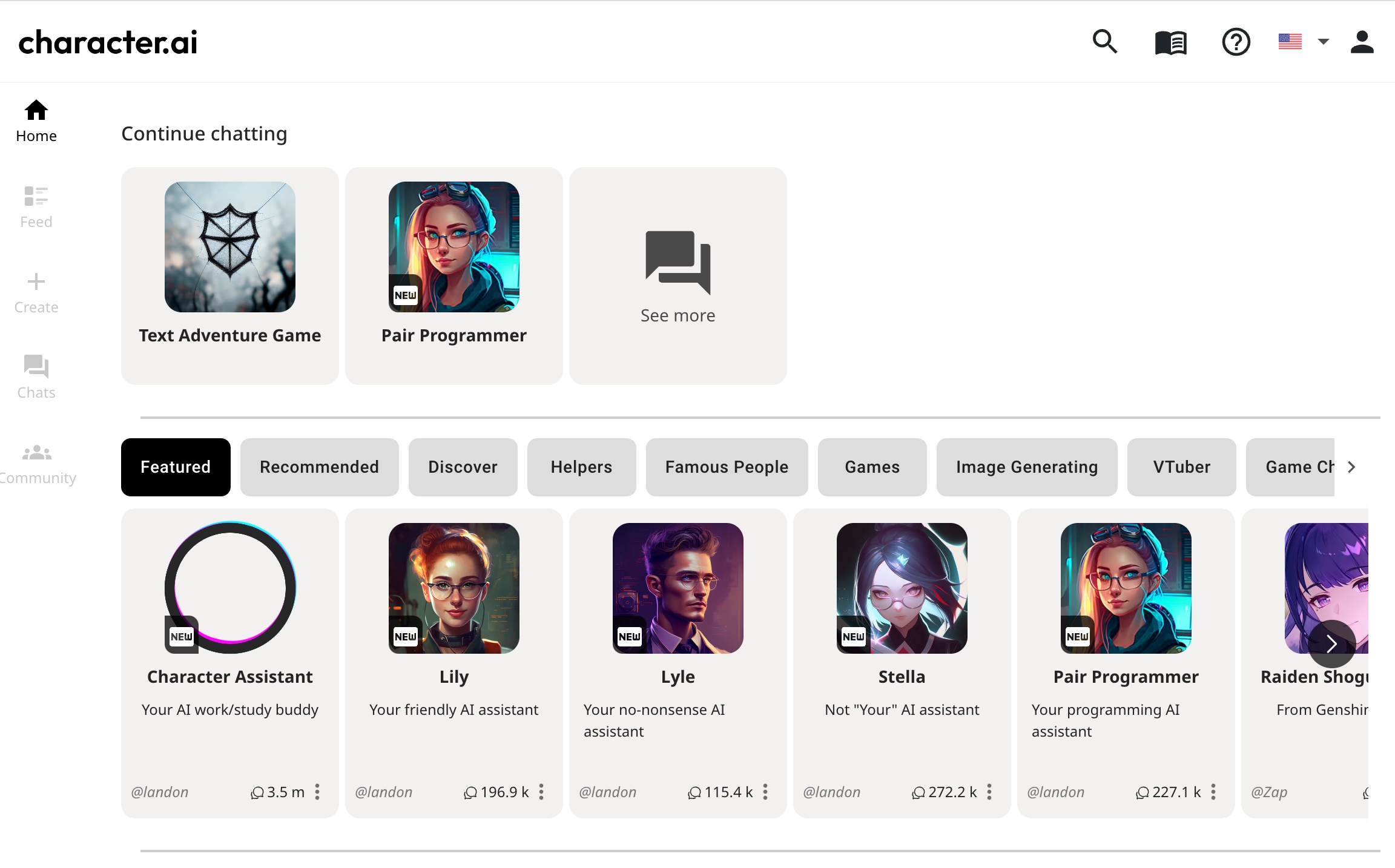Click the 3.5 m chat count
Screen dimensions: 1395x868
278,792
